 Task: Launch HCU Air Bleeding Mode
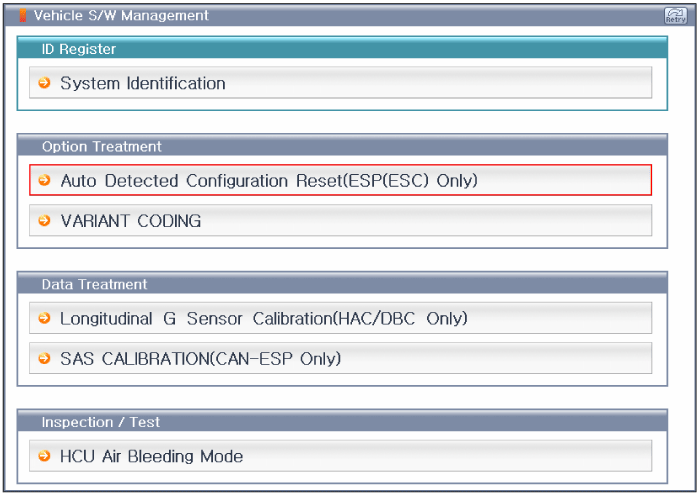(x=341, y=456)
